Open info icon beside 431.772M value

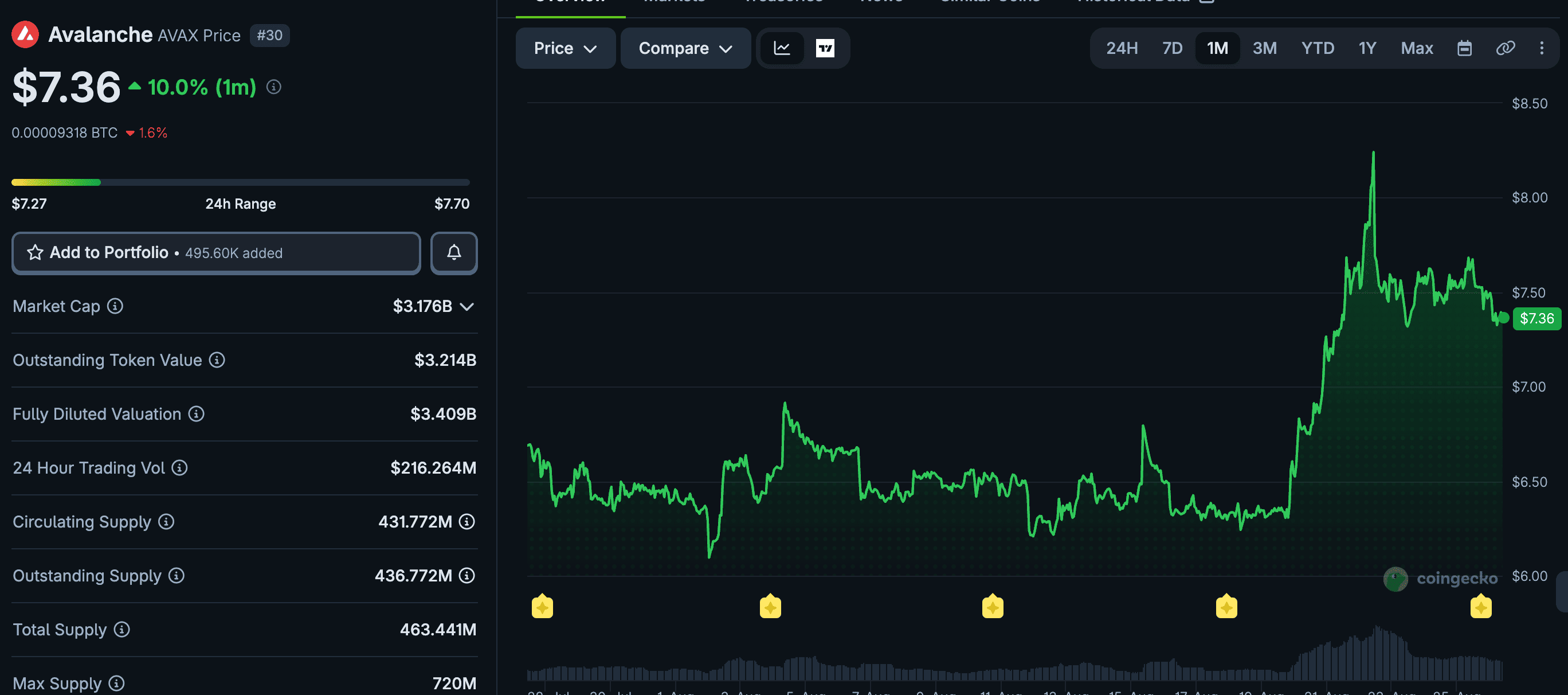[467, 522]
